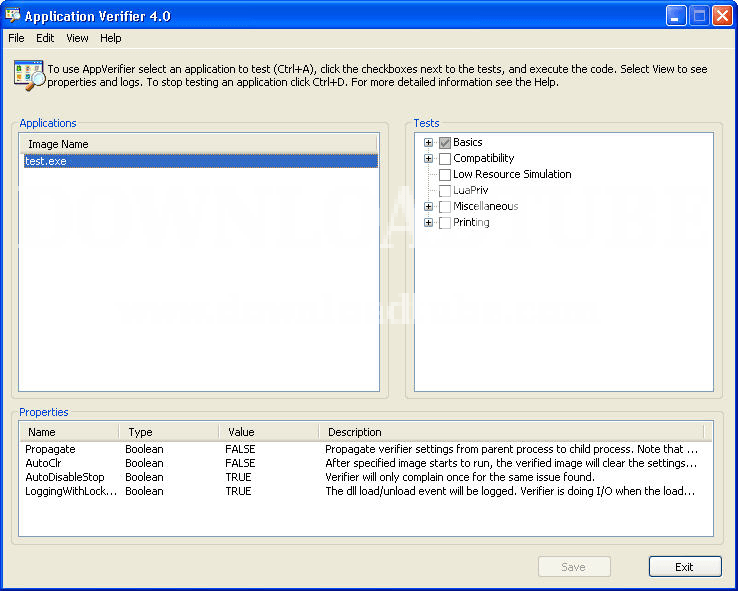Click the Image Name column header
The image size is (738, 591).
pyautogui.click(x=198, y=144)
